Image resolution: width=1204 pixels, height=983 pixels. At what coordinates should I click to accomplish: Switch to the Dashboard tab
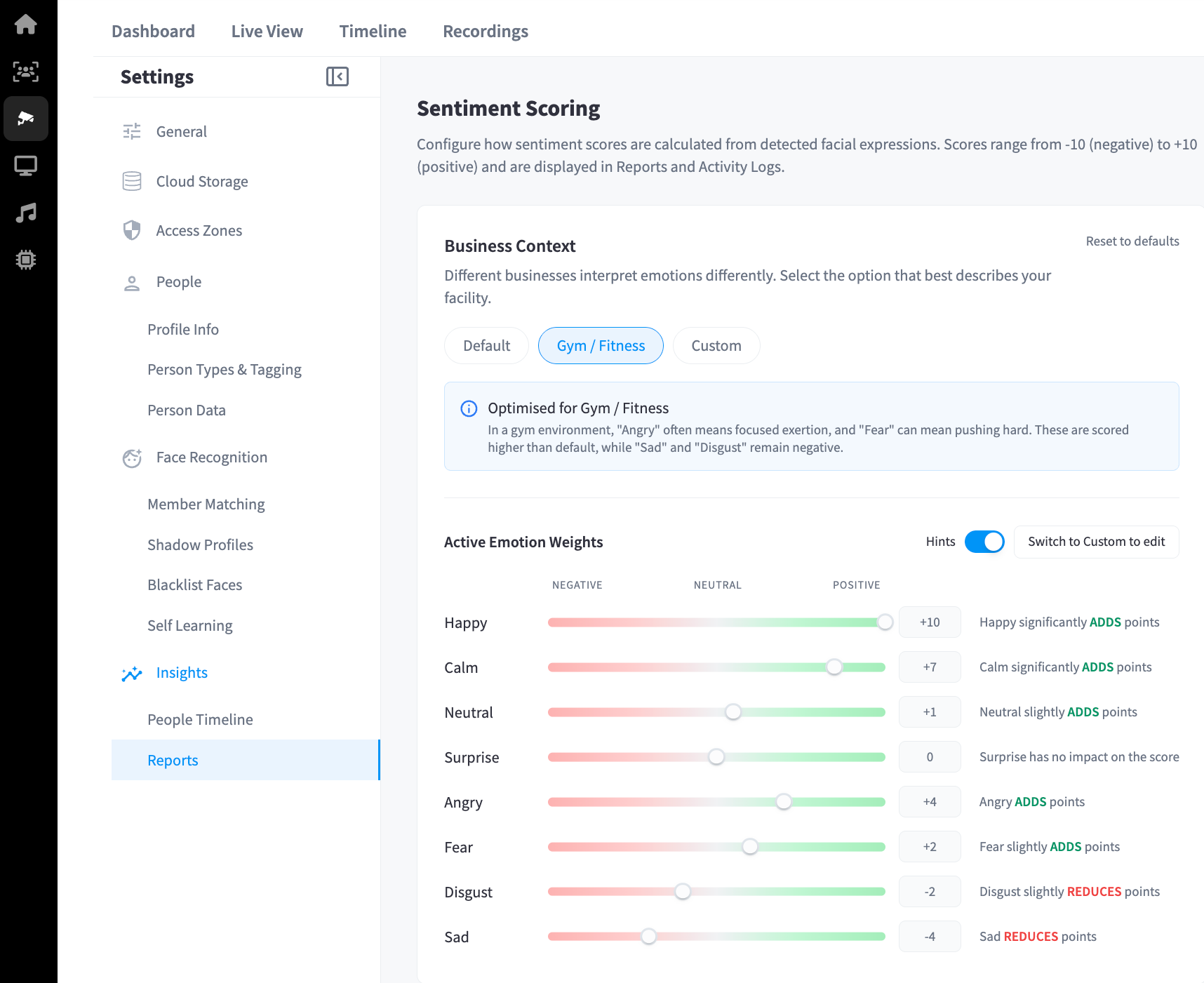coord(153,32)
